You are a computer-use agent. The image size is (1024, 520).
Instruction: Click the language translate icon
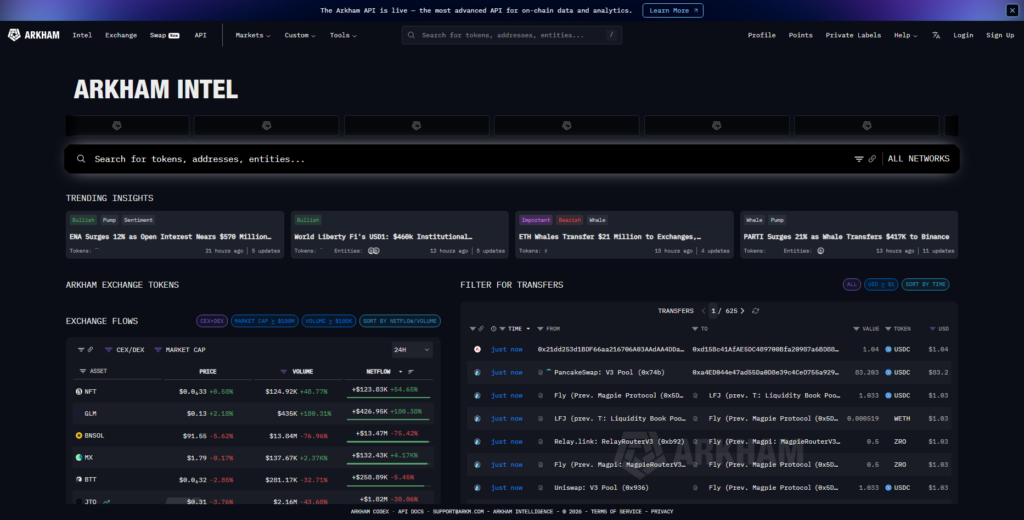[936, 35]
